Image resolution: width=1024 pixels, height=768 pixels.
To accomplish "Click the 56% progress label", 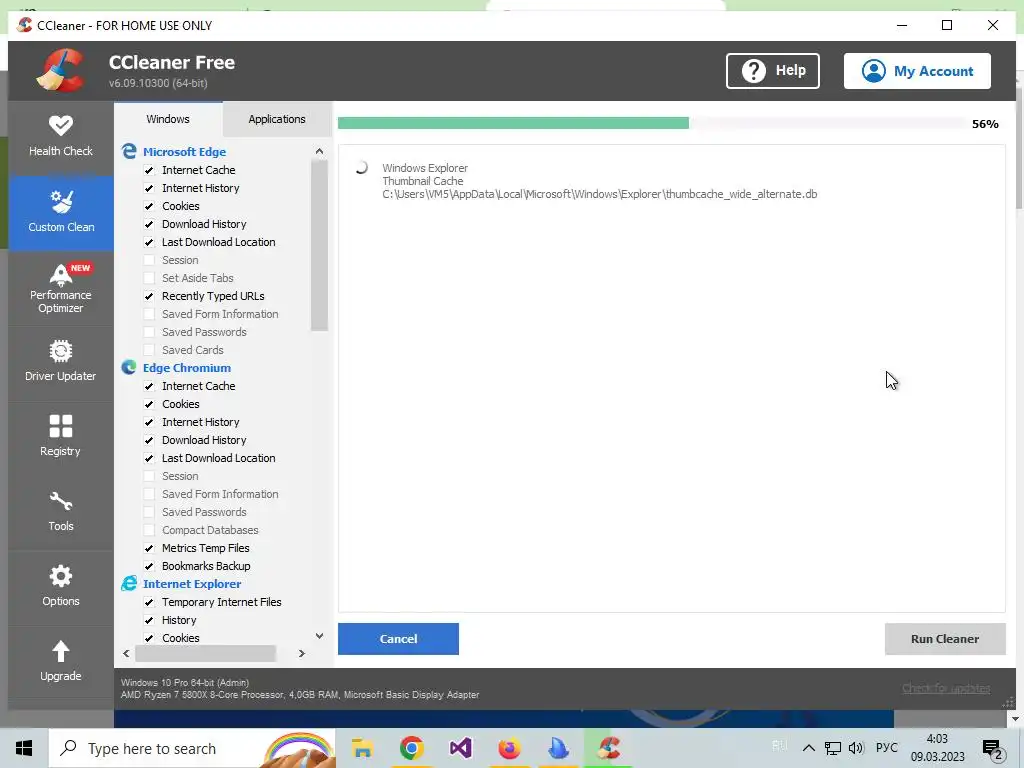I will point(985,124).
